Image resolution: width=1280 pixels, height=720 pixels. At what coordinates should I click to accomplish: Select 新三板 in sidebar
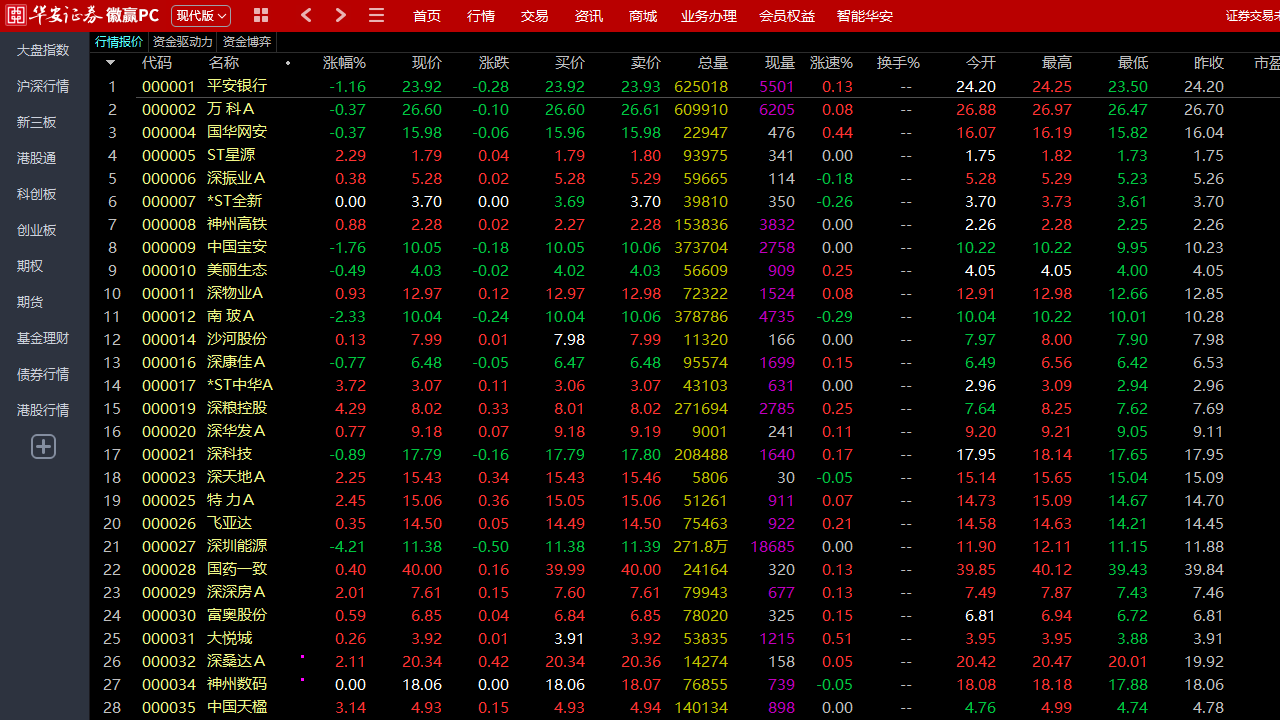[37, 122]
